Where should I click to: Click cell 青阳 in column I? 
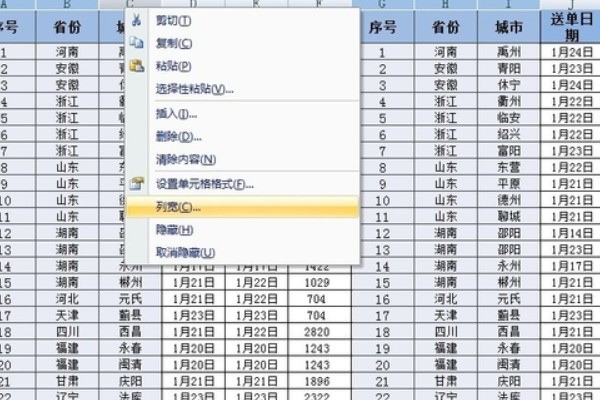pos(509,68)
